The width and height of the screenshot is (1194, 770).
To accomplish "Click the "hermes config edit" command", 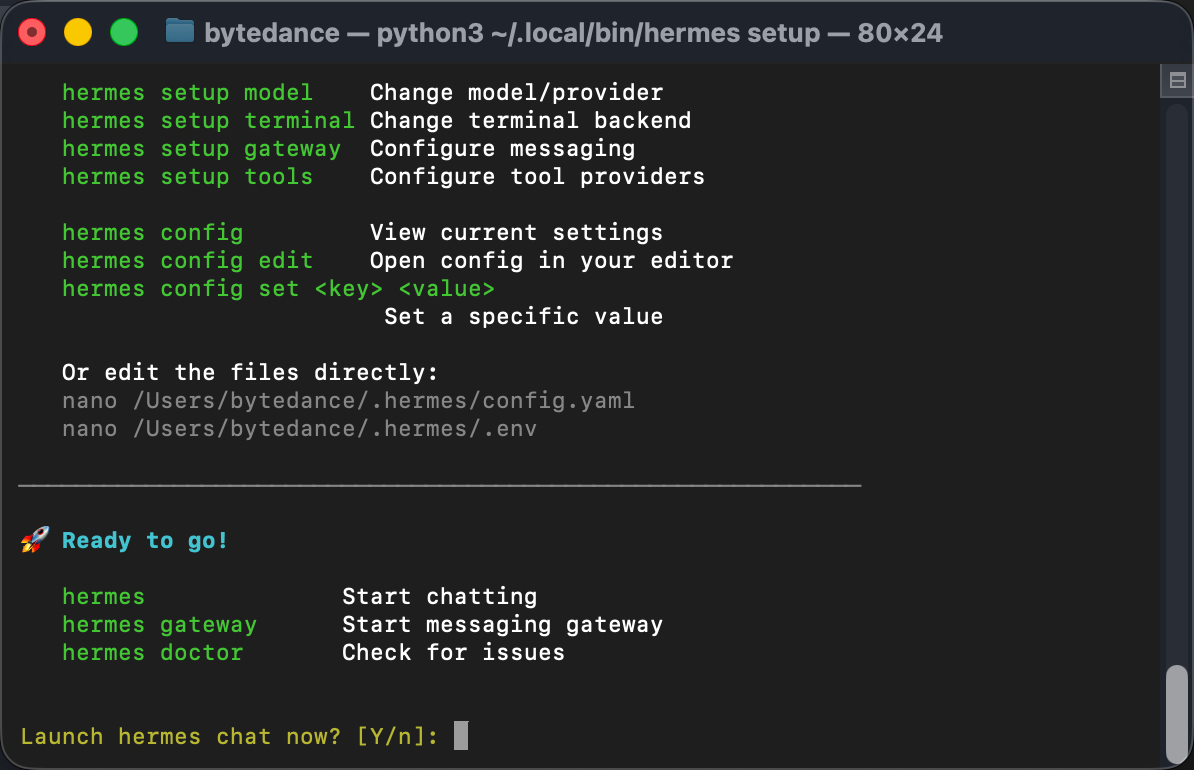I will tap(187, 261).
